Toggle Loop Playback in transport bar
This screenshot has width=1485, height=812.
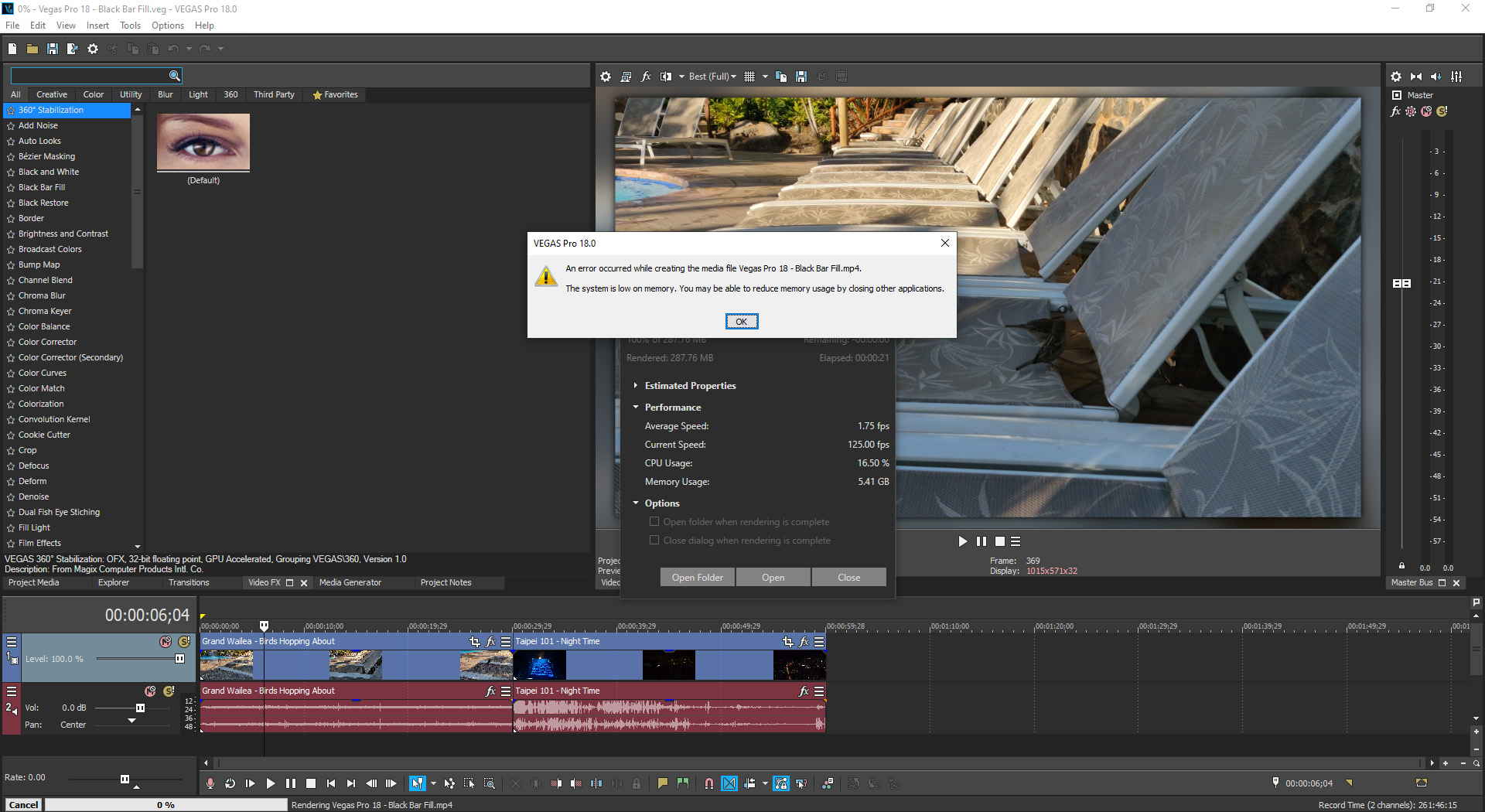[x=230, y=783]
